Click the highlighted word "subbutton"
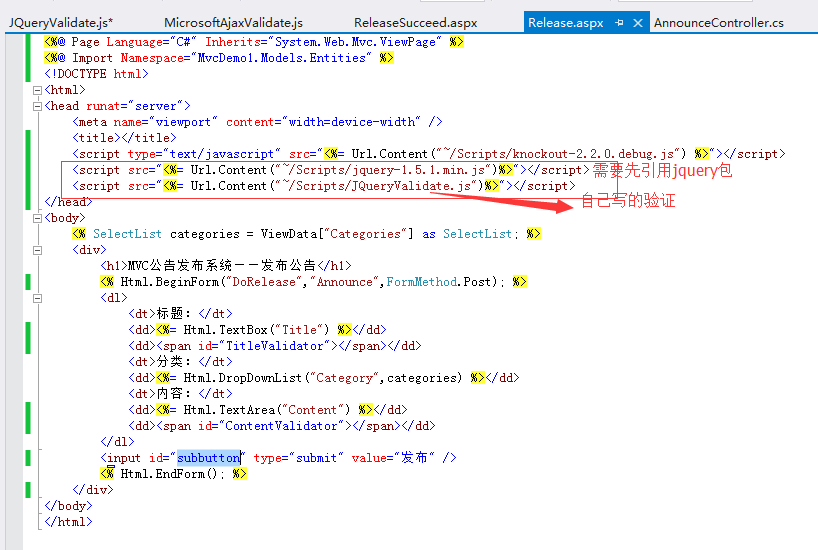 (x=209, y=458)
